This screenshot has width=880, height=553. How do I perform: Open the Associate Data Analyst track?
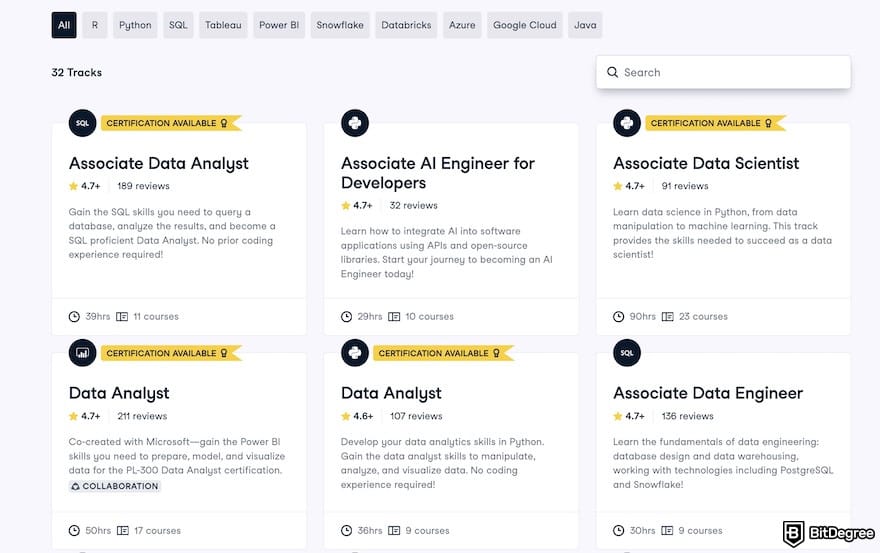coord(158,163)
